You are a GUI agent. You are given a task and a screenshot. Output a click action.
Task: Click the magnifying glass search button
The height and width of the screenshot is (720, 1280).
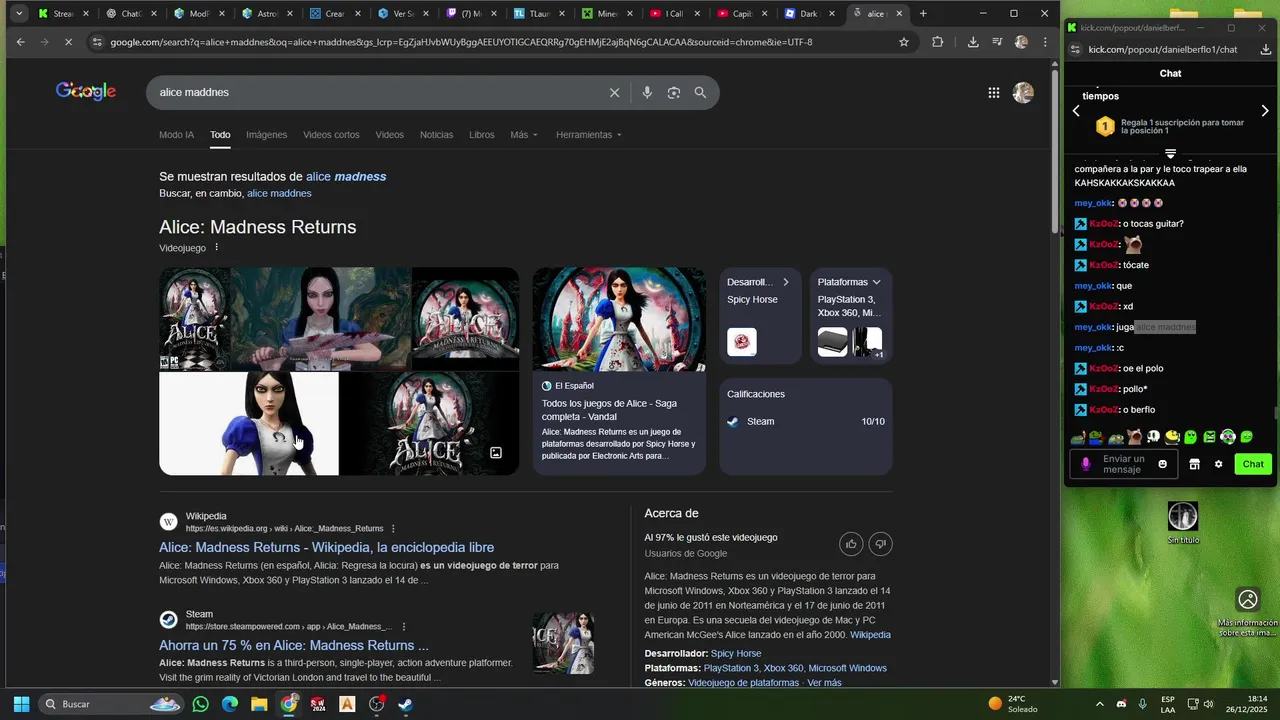pyautogui.click(x=700, y=92)
